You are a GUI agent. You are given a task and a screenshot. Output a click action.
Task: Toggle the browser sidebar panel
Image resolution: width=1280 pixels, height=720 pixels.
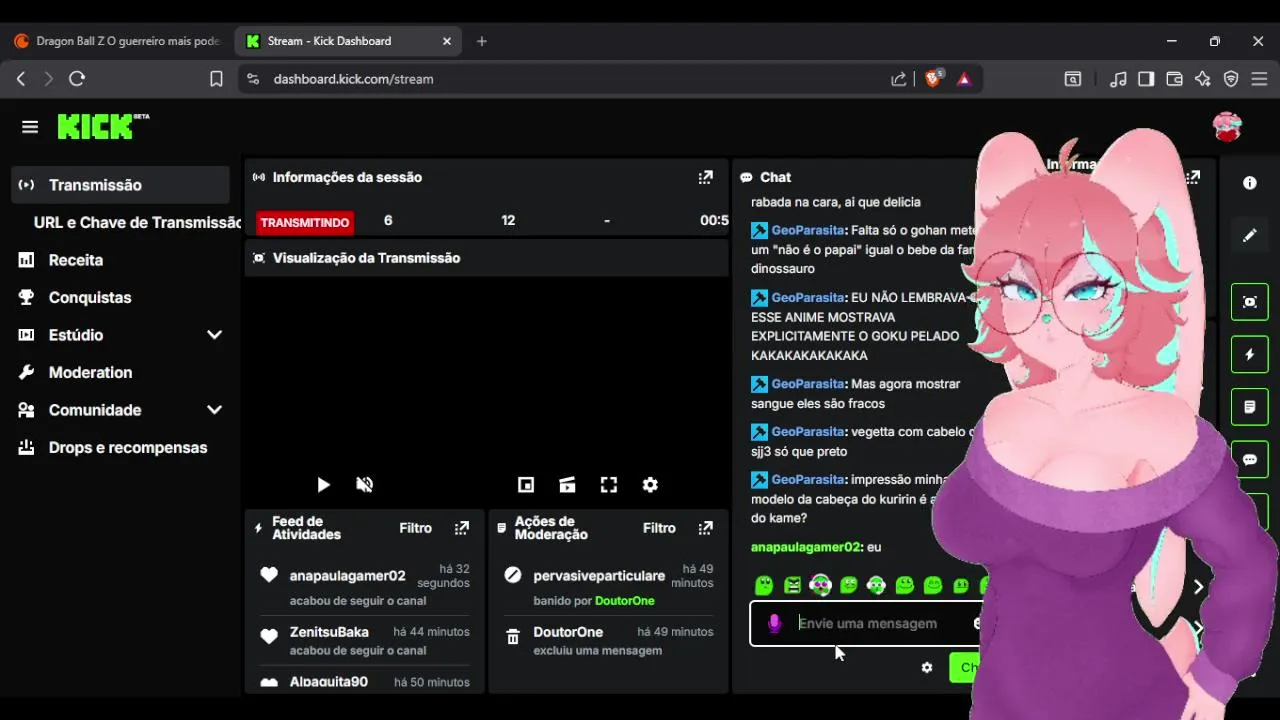pos(1146,79)
